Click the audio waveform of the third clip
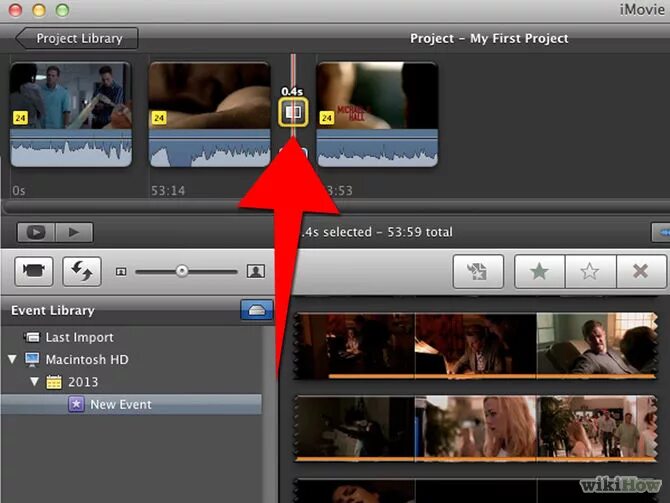670x503 pixels. (x=377, y=148)
